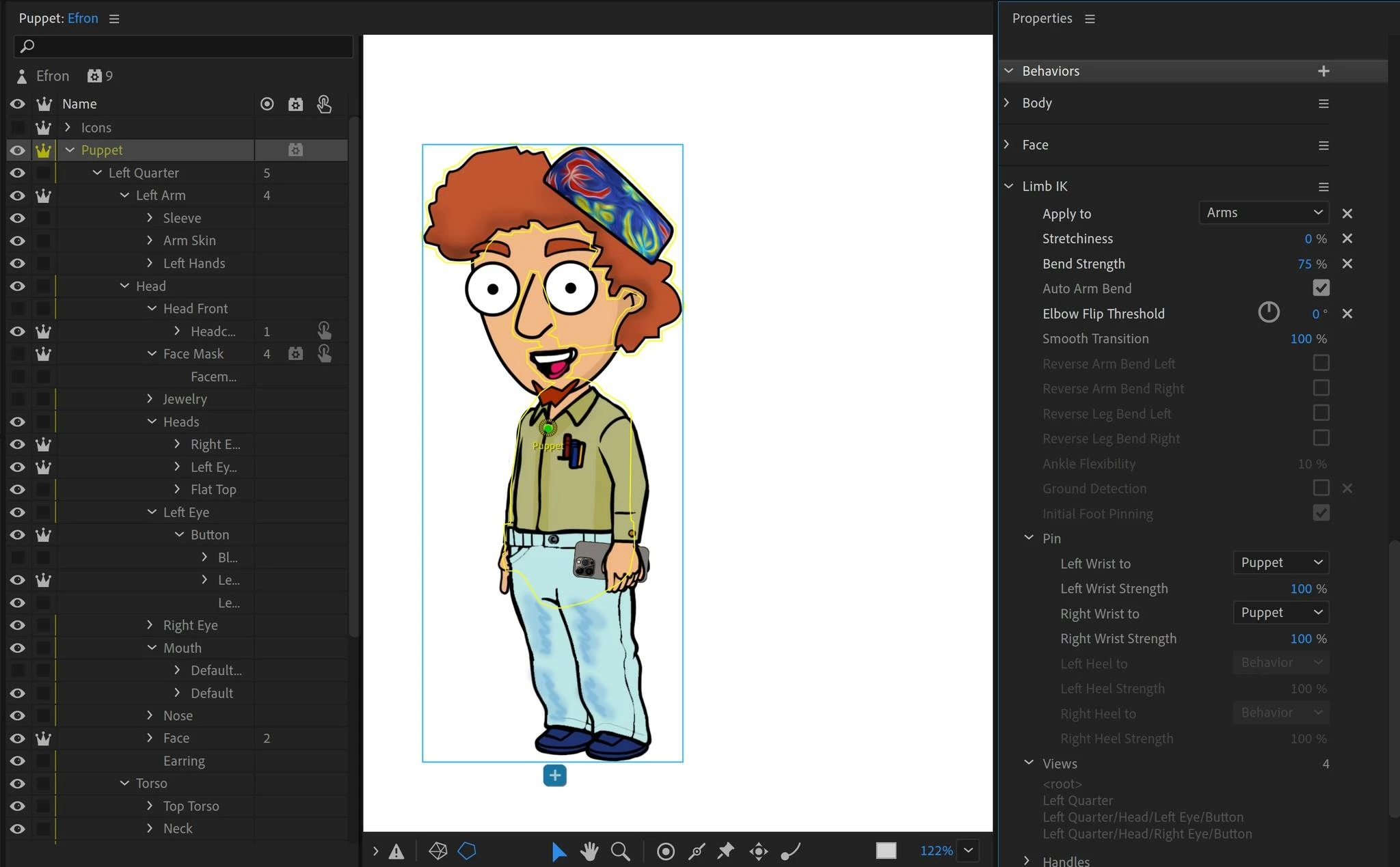Open the Apply to Arms dropdown
Image resolution: width=1400 pixels, height=867 pixels.
(1263, 212)
